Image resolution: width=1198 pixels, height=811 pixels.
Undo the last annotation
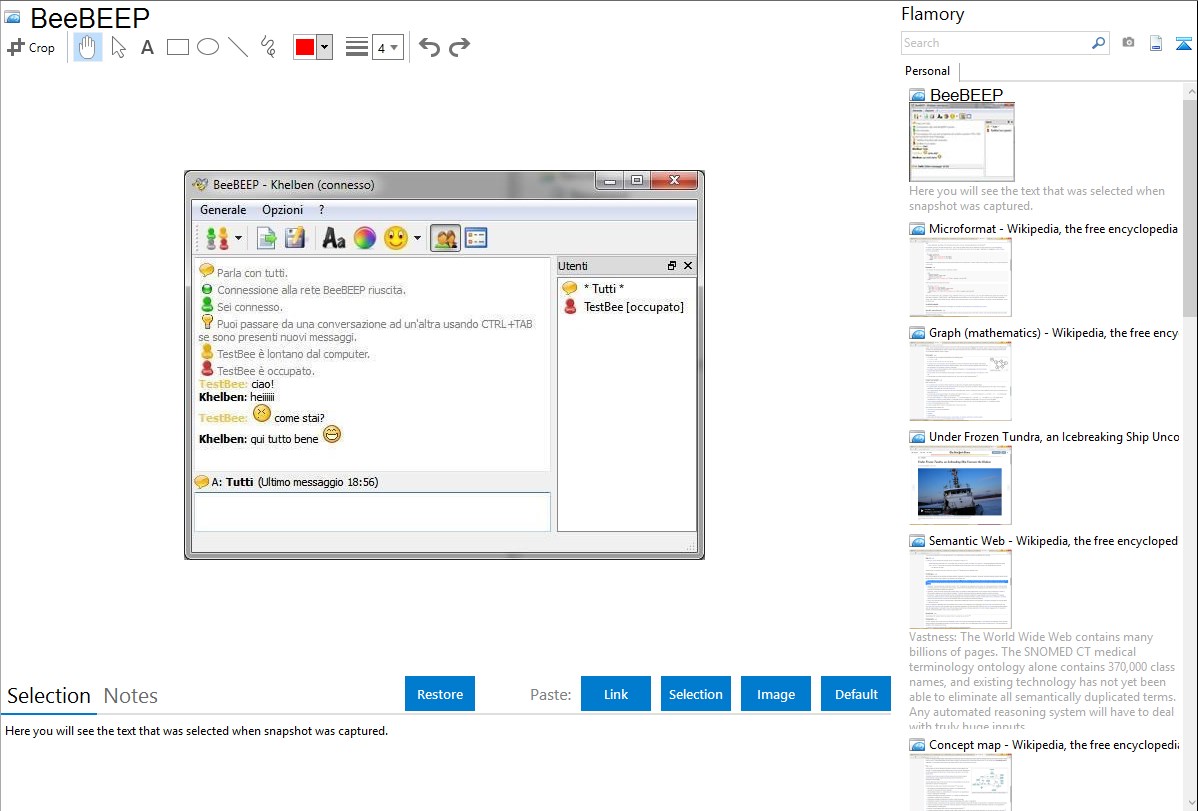(429, 47)
